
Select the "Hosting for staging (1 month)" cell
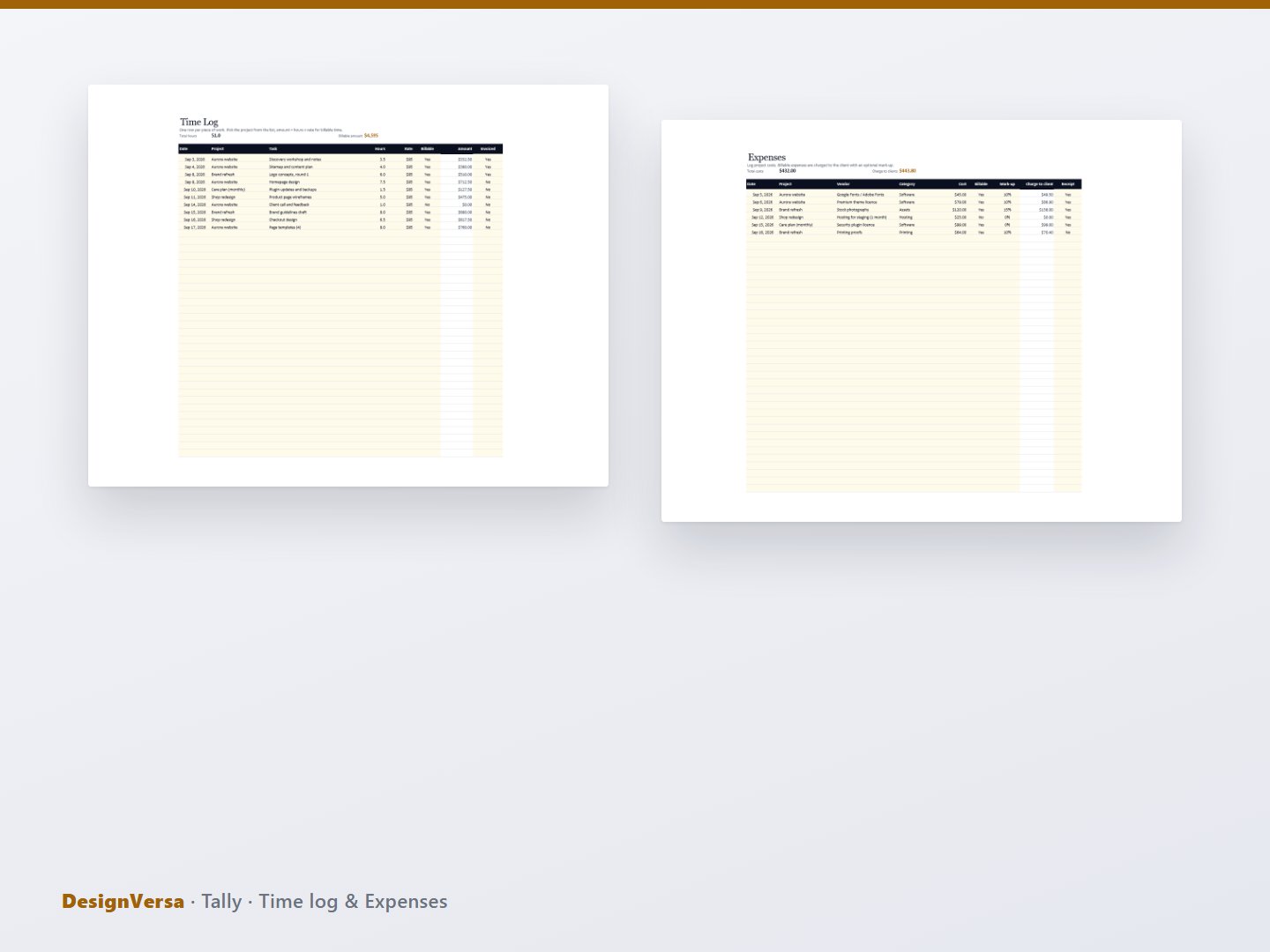(x=862, y=217)
